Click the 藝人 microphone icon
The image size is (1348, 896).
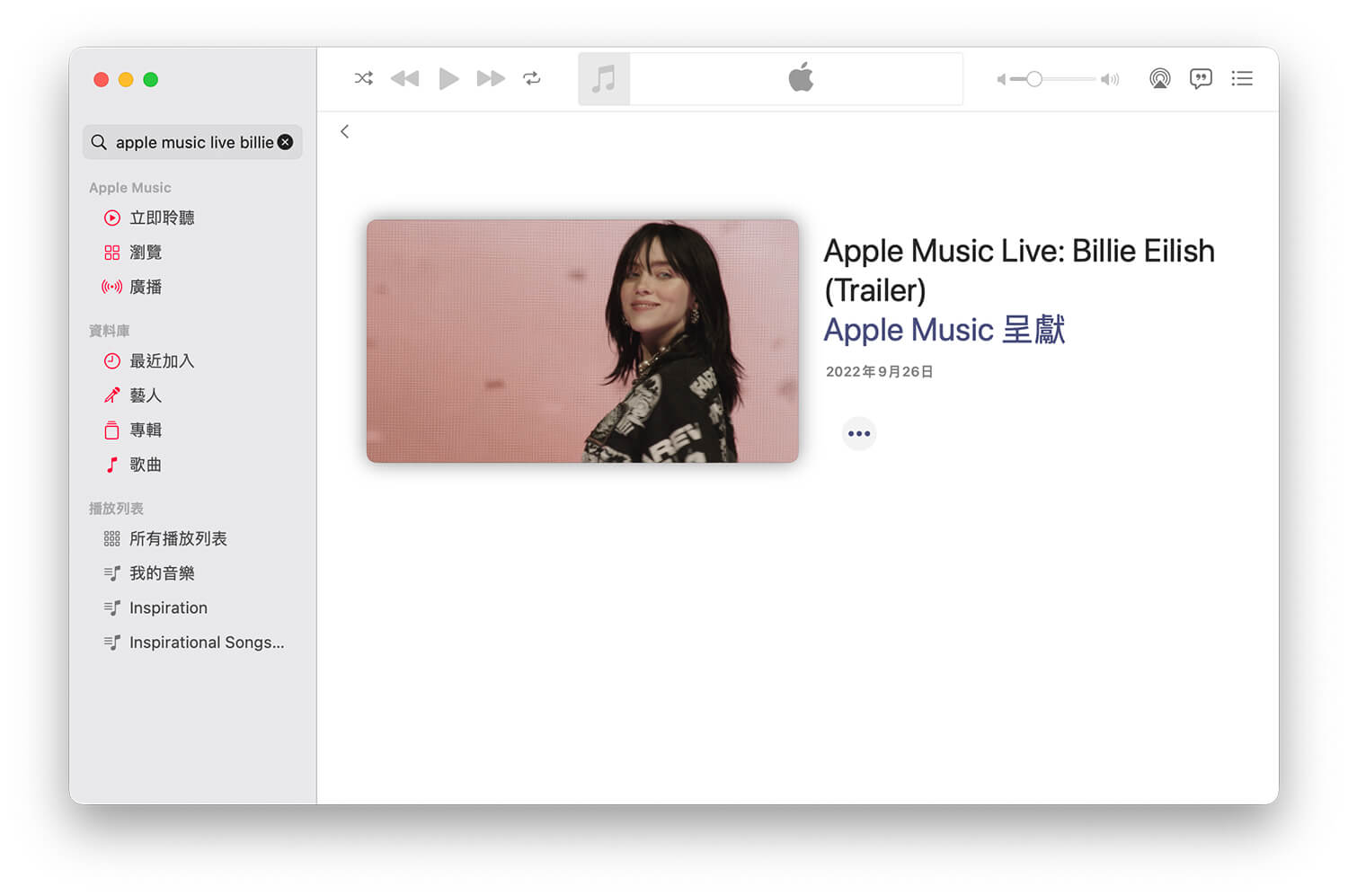click(x=111, y=395)
